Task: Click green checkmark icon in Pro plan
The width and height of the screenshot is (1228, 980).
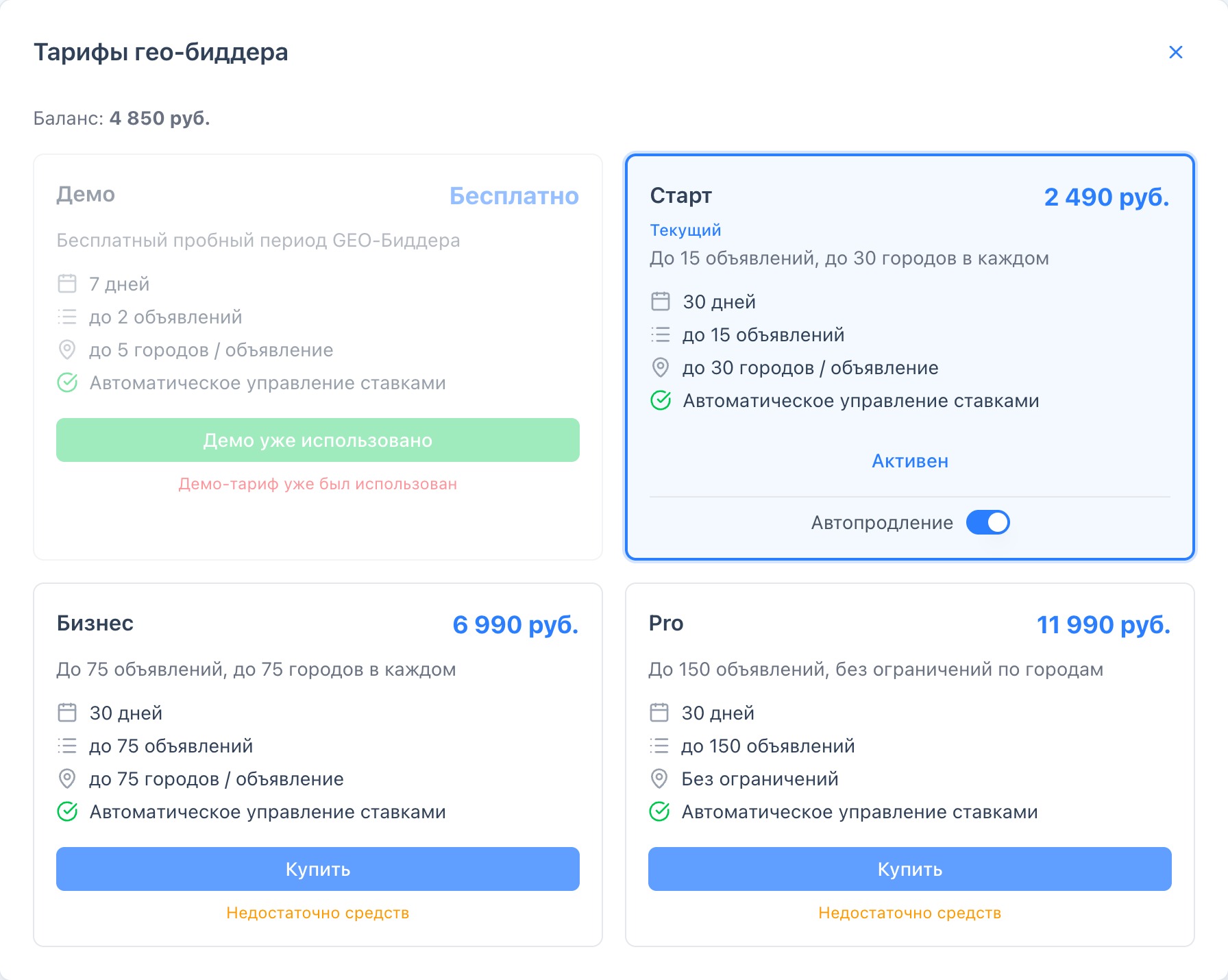Action: [659, 811]
